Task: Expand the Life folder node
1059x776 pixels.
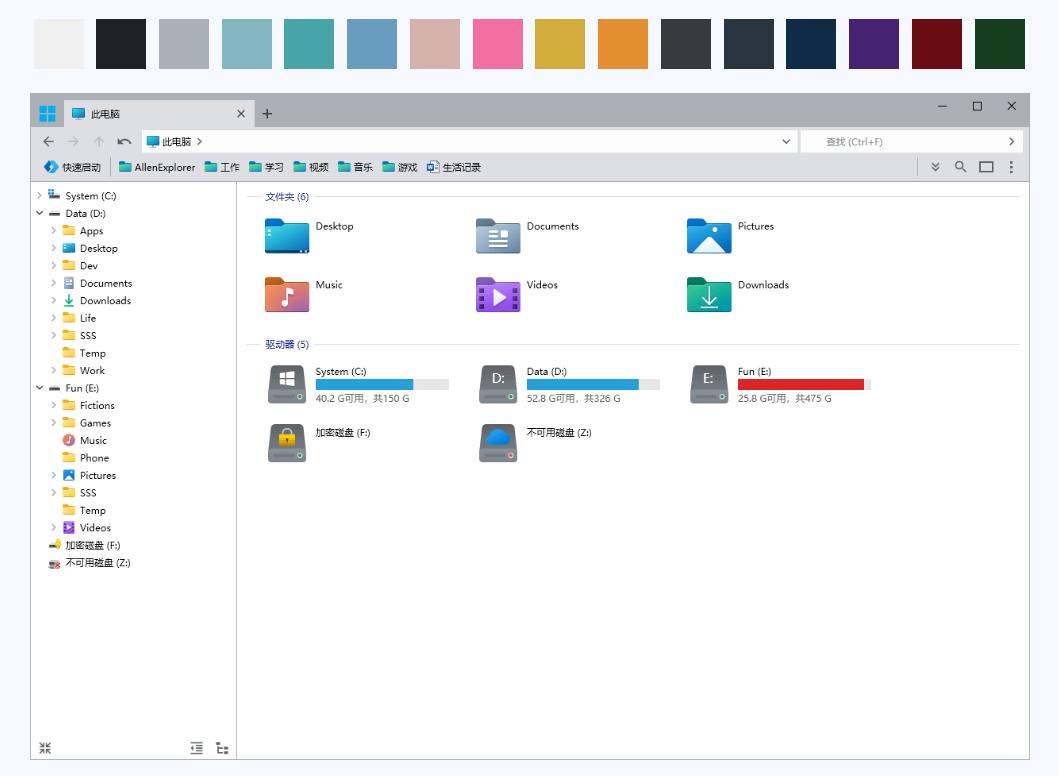Action: (x=53, y=318)
